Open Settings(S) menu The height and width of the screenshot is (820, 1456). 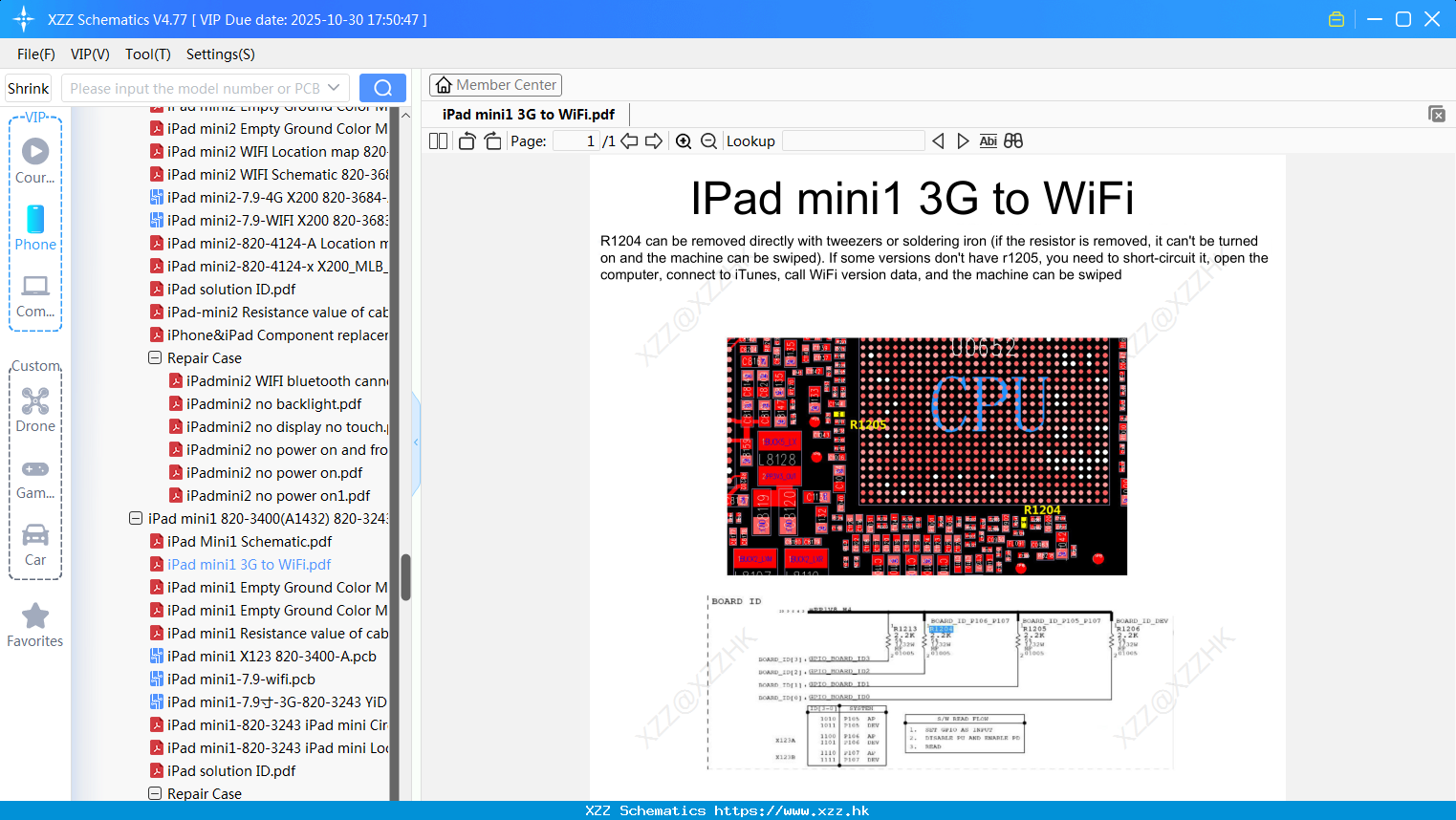click(221, 54)
